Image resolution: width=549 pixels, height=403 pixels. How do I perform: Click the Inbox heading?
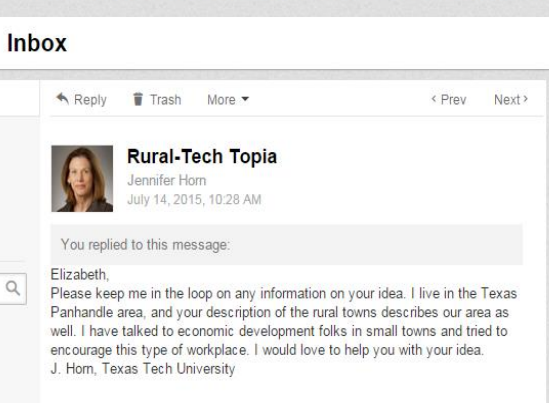click(x=37, y=43)
